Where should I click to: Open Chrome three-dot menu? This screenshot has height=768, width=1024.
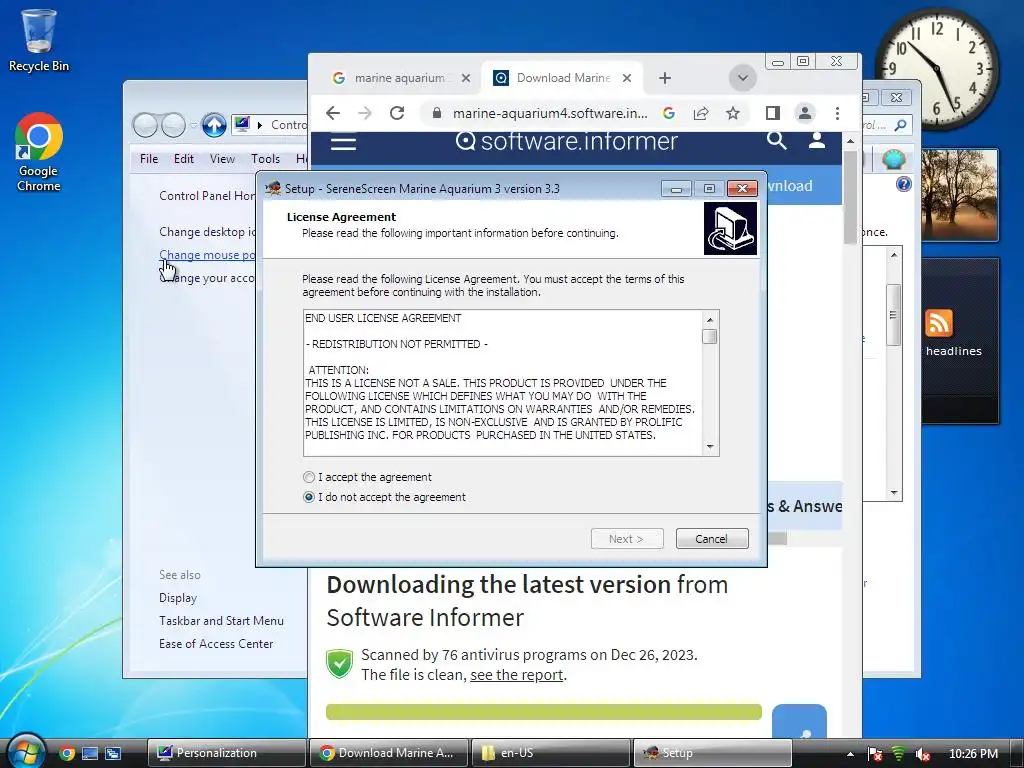[x=837, y=113]
